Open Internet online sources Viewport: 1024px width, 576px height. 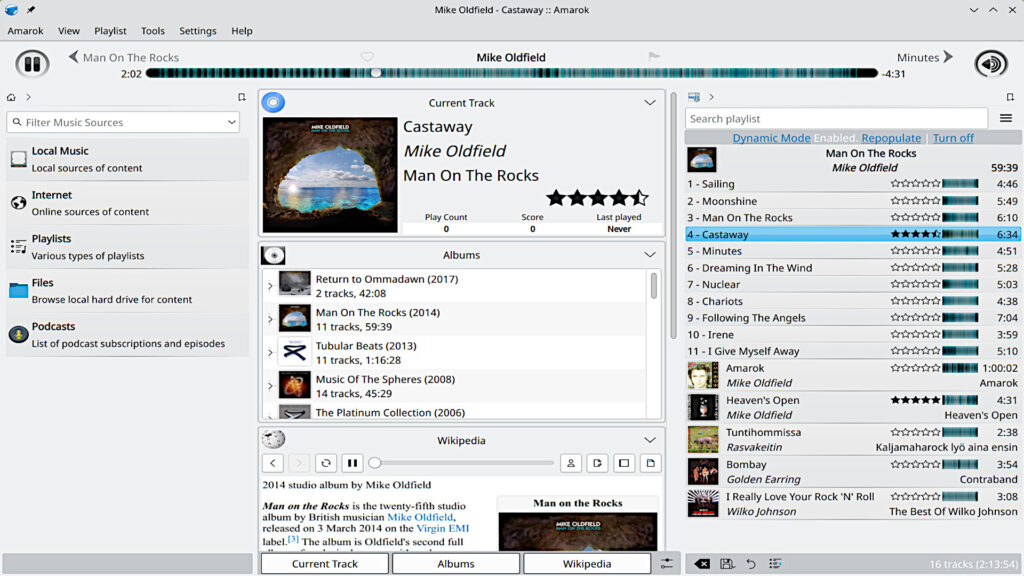coord(128,202)
